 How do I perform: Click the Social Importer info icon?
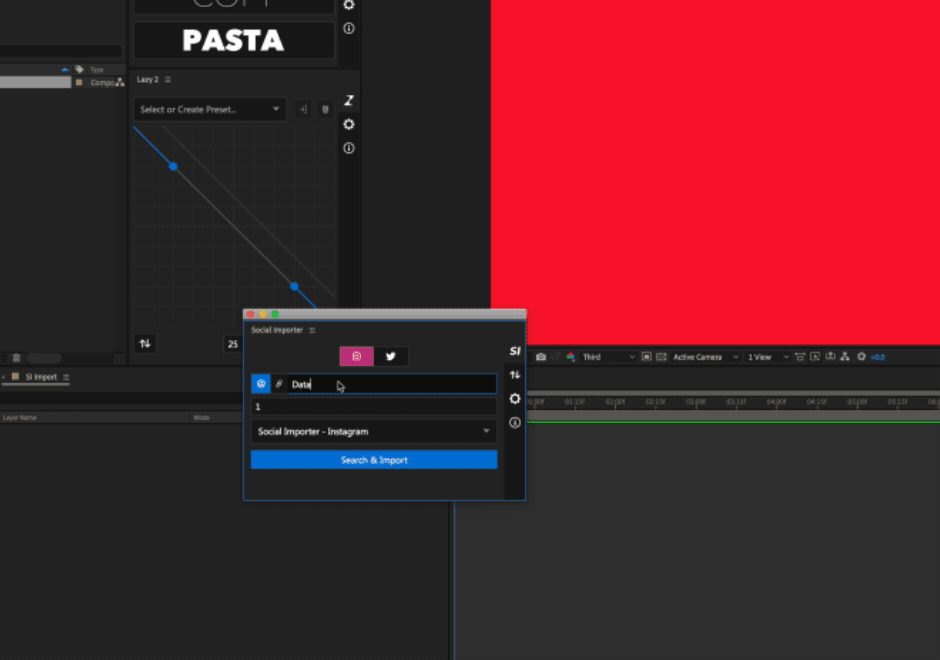click(x=515, y=423)
